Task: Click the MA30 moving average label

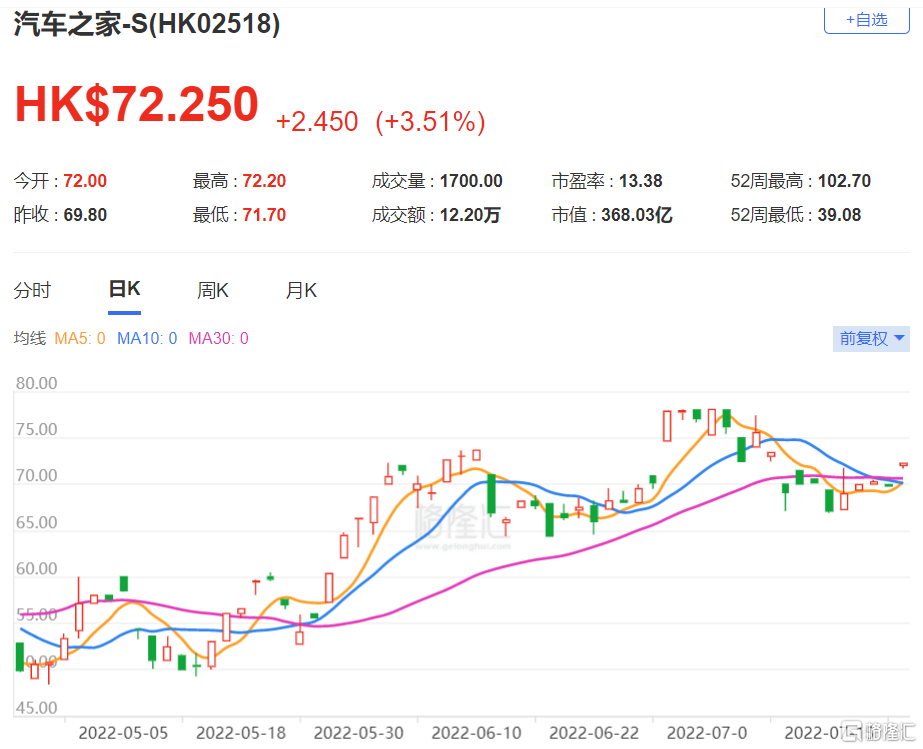Action: [x=218, y=339]
